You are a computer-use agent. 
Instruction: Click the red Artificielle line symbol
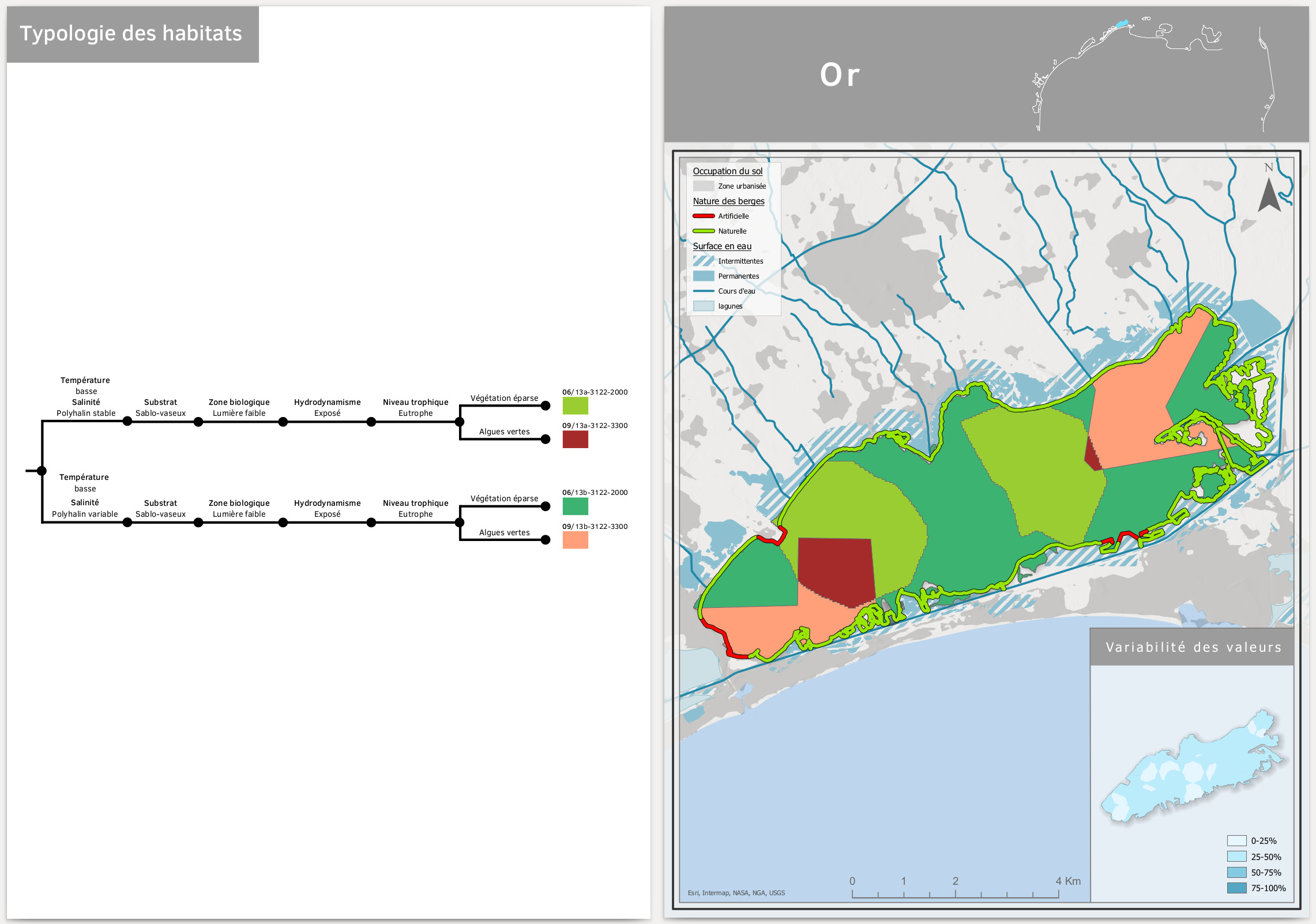(x=704, y=216)
